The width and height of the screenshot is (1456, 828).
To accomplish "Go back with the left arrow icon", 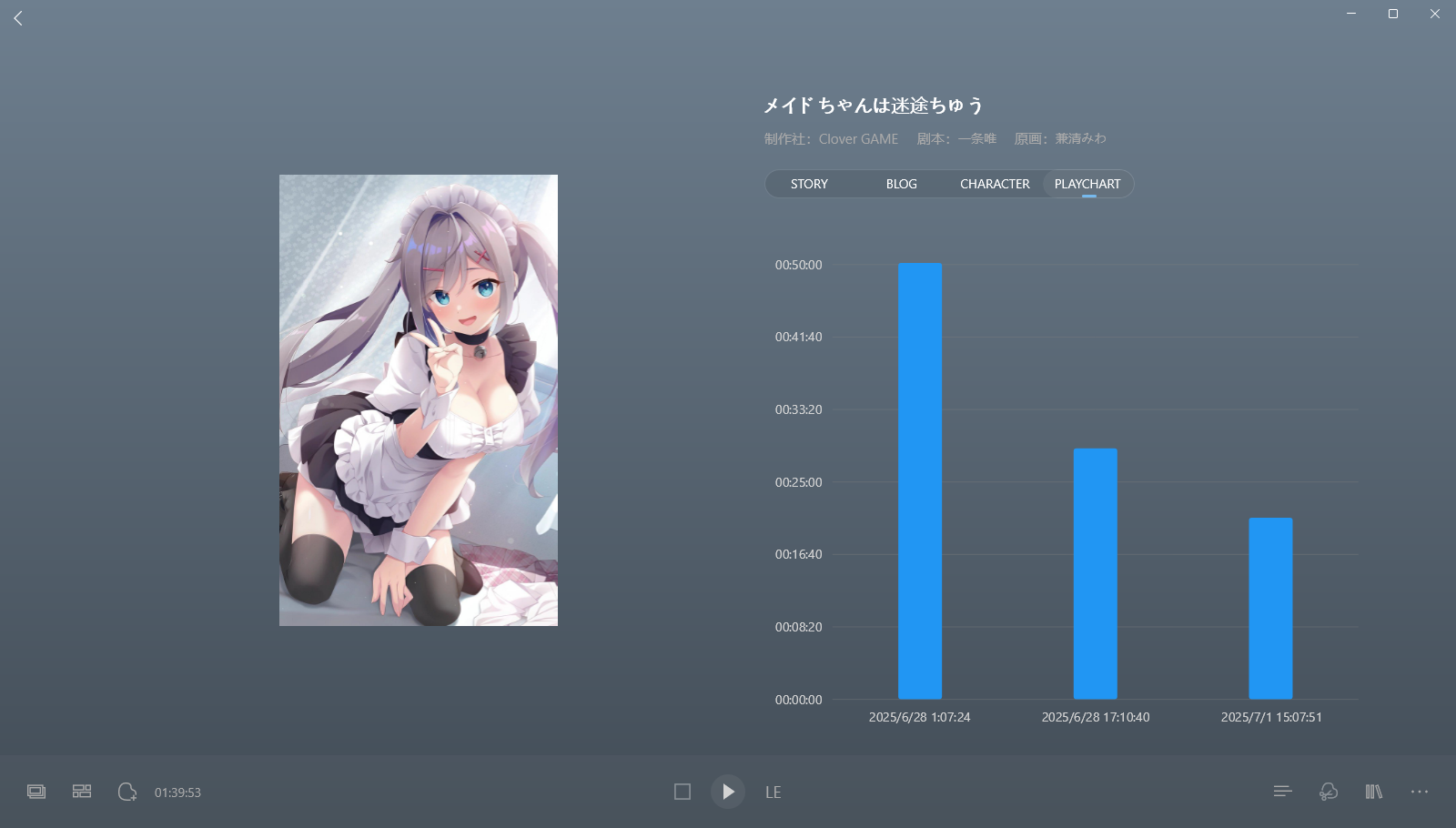I will pos(18,18).
